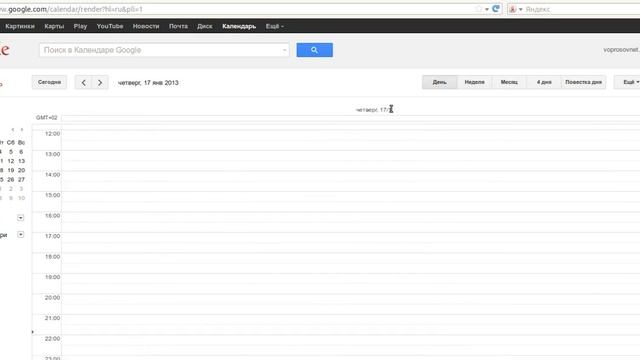Viewport: 640px width, 360px height.
Task: Click the 18:00 time label
Action: coord(52,256)
